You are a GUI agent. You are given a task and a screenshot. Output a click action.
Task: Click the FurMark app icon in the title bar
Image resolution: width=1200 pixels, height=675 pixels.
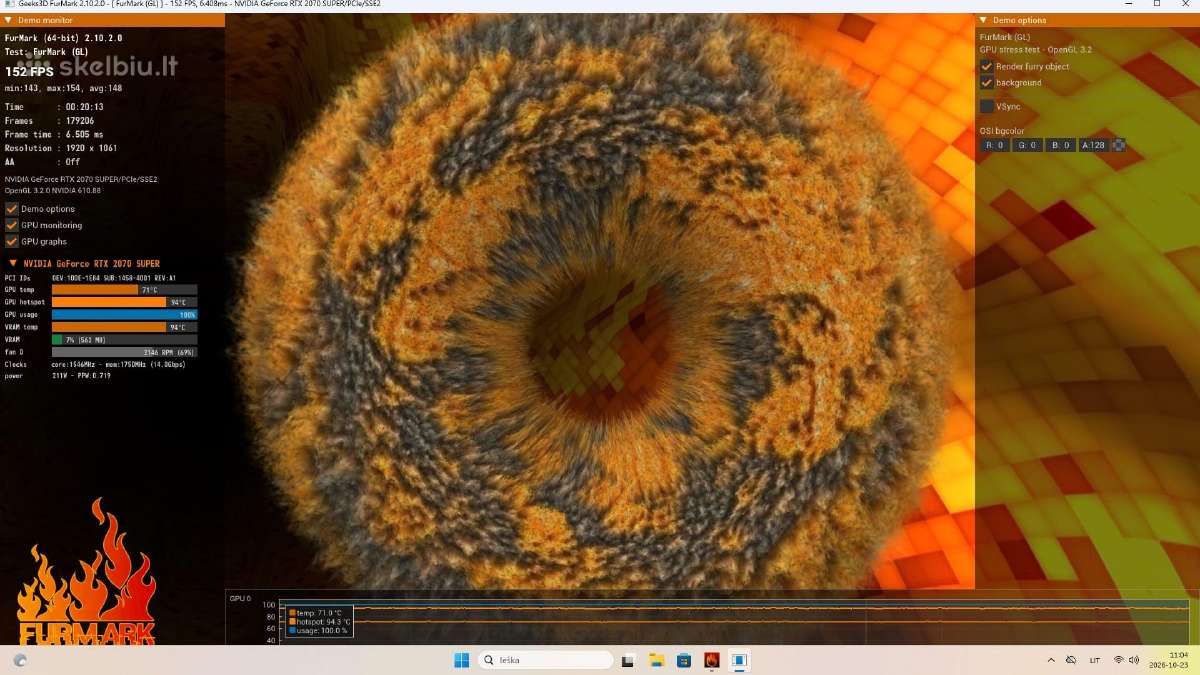pyautogui.click(x=8, y=5)
